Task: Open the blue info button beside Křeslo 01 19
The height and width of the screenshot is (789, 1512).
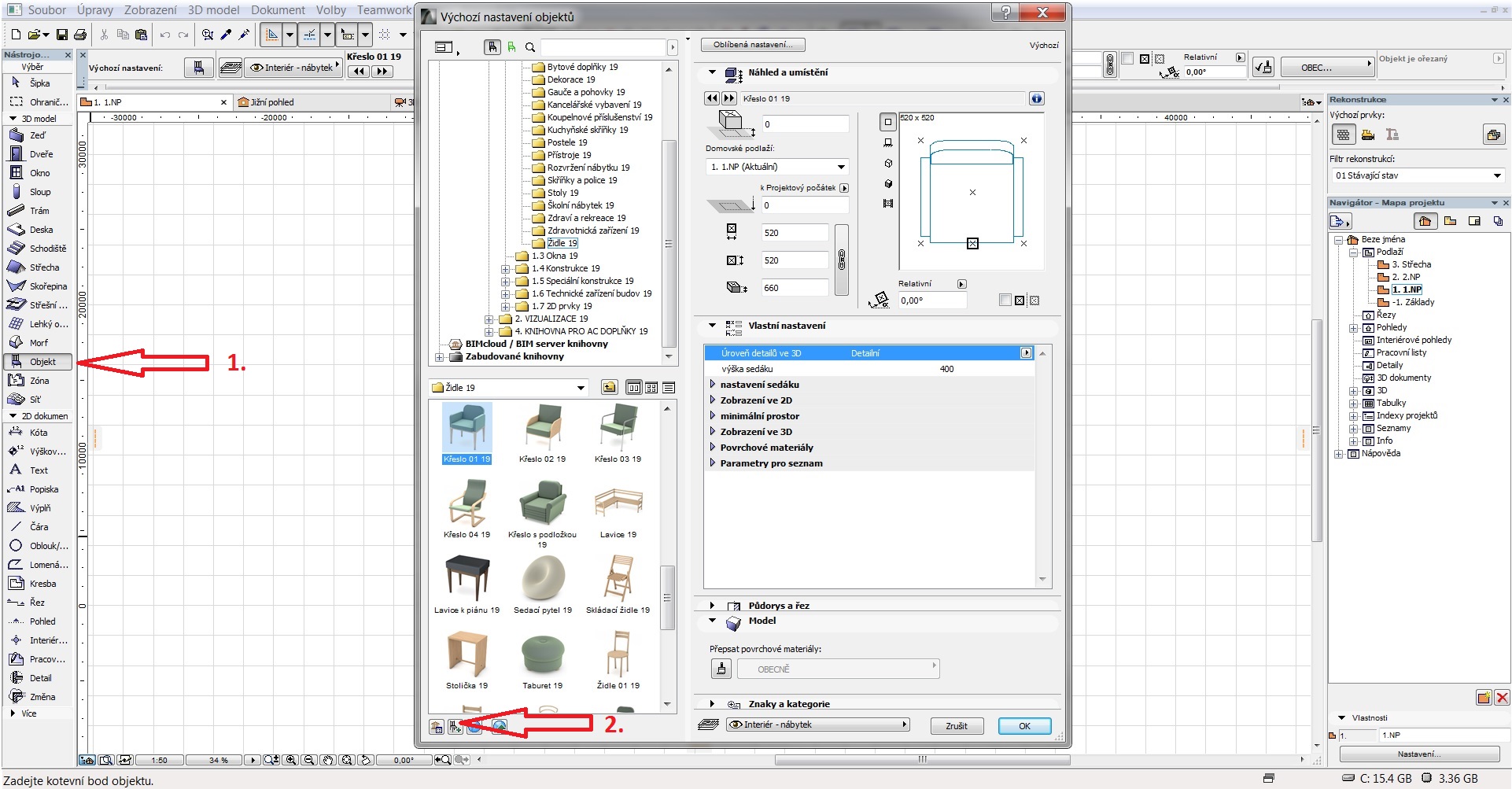Action: 1036,98
